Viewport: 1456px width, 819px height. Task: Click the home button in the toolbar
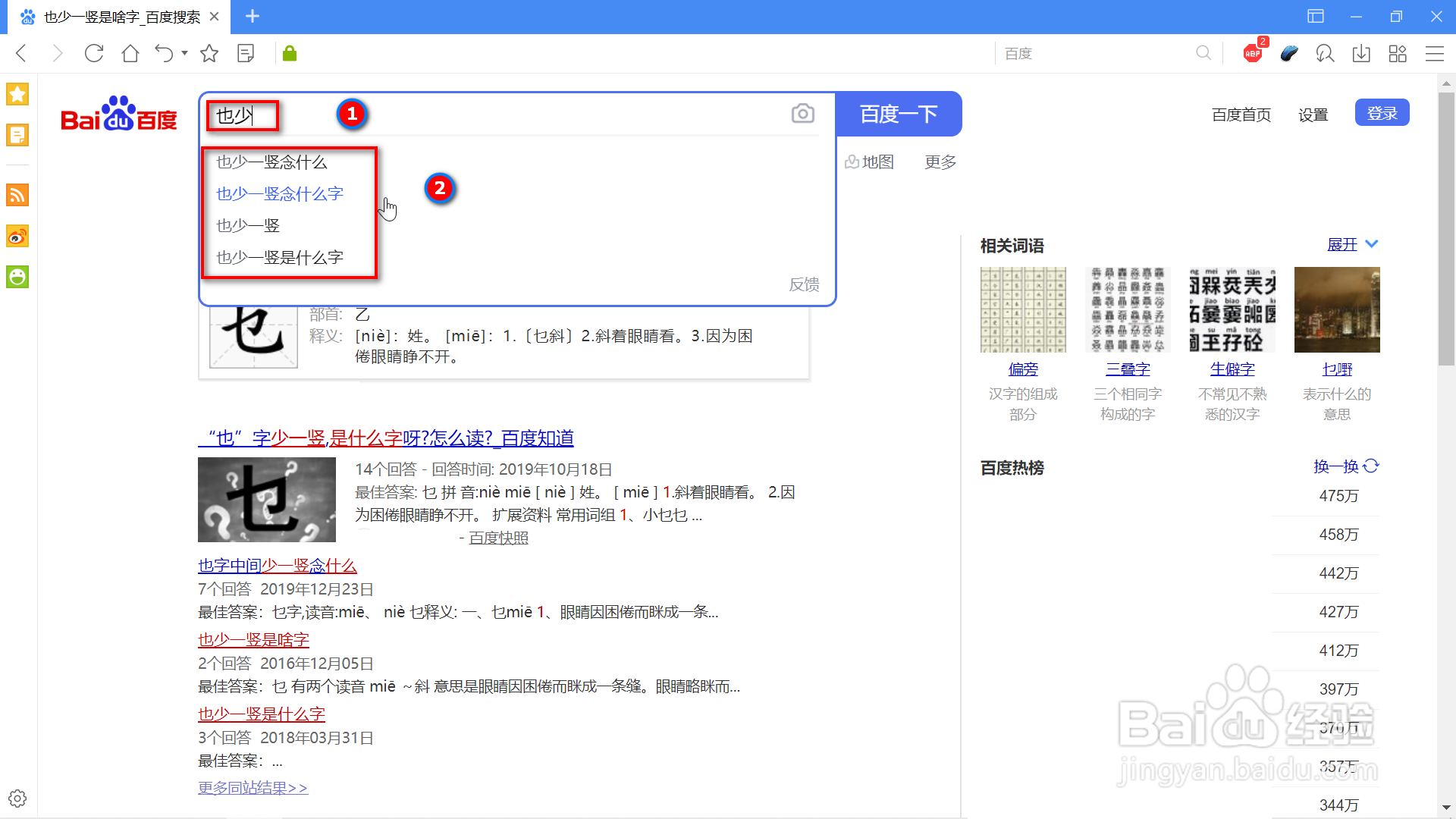(130, 53)
